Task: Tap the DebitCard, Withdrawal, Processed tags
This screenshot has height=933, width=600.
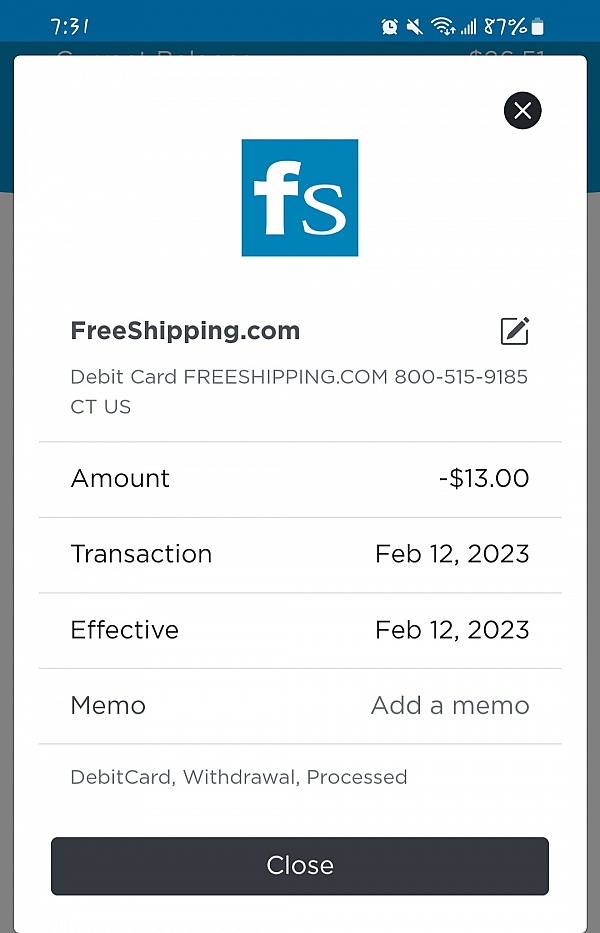Action: coord(238,777)
